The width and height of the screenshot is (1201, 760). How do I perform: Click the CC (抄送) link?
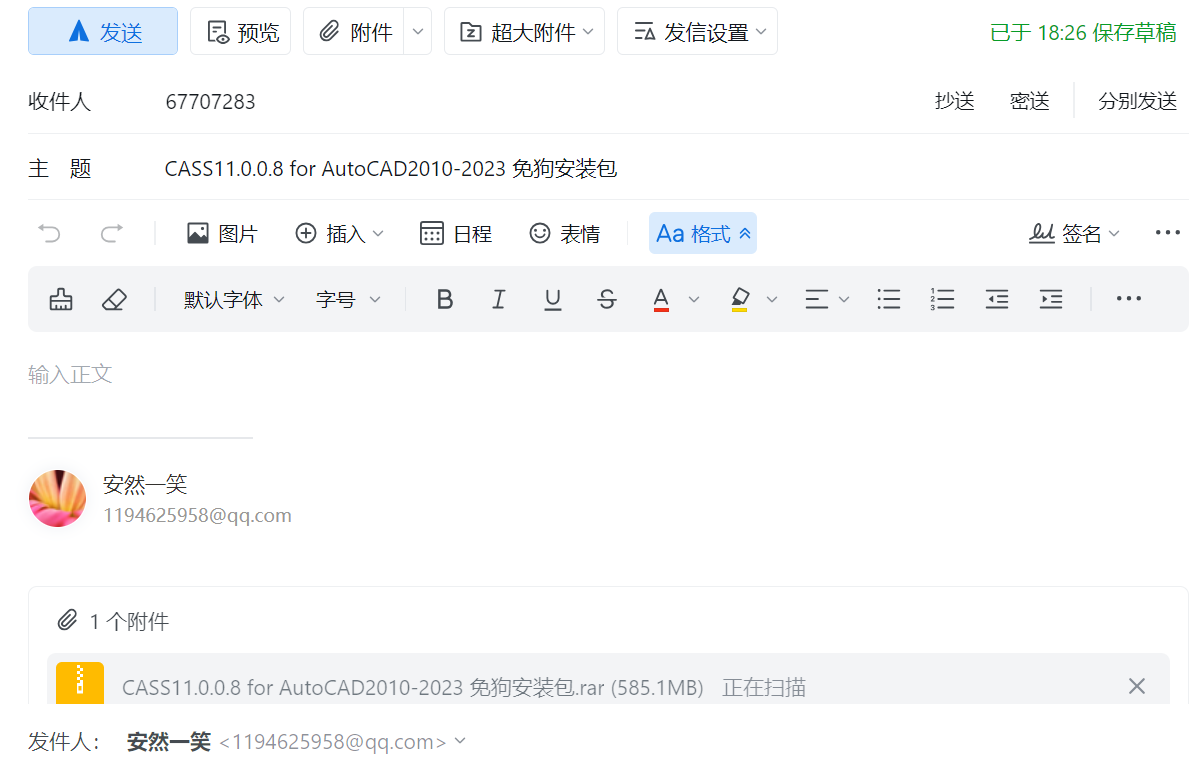(955, 101)
